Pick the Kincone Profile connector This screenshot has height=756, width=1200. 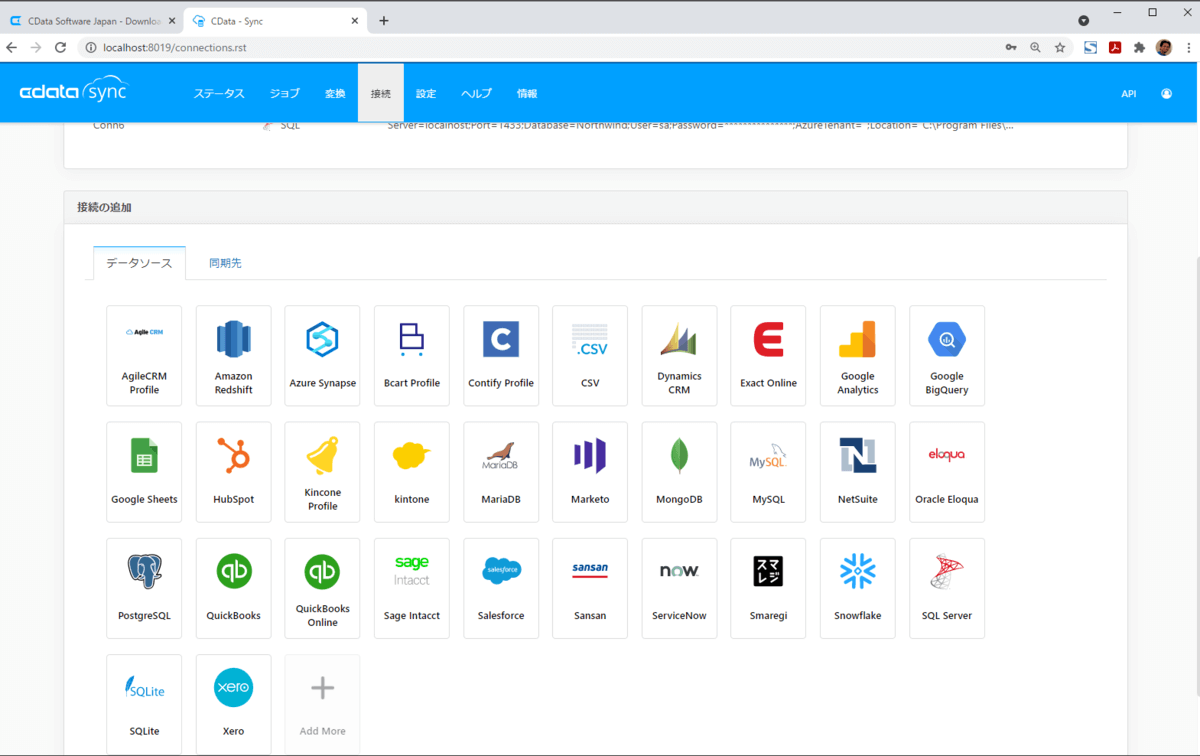click(322, 472)
